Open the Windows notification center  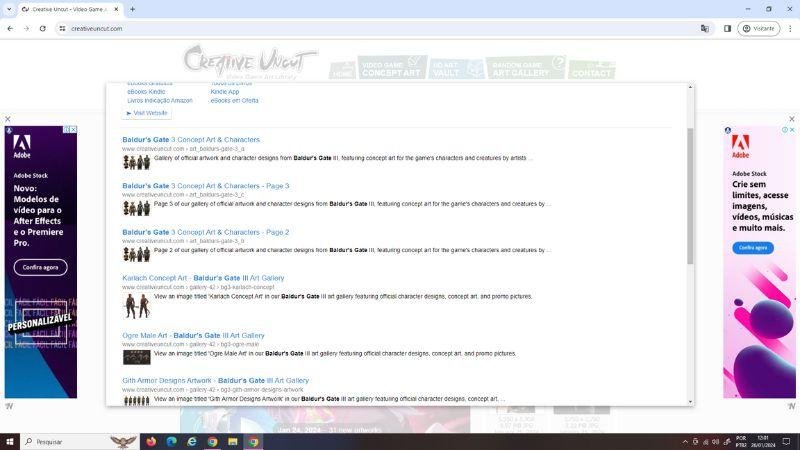786,441
